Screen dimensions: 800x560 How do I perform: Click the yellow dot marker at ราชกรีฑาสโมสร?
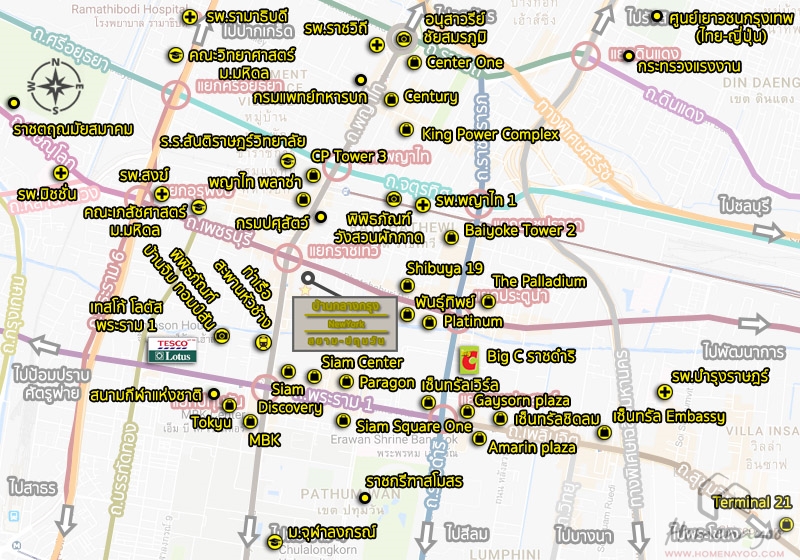tap(364, 498)
